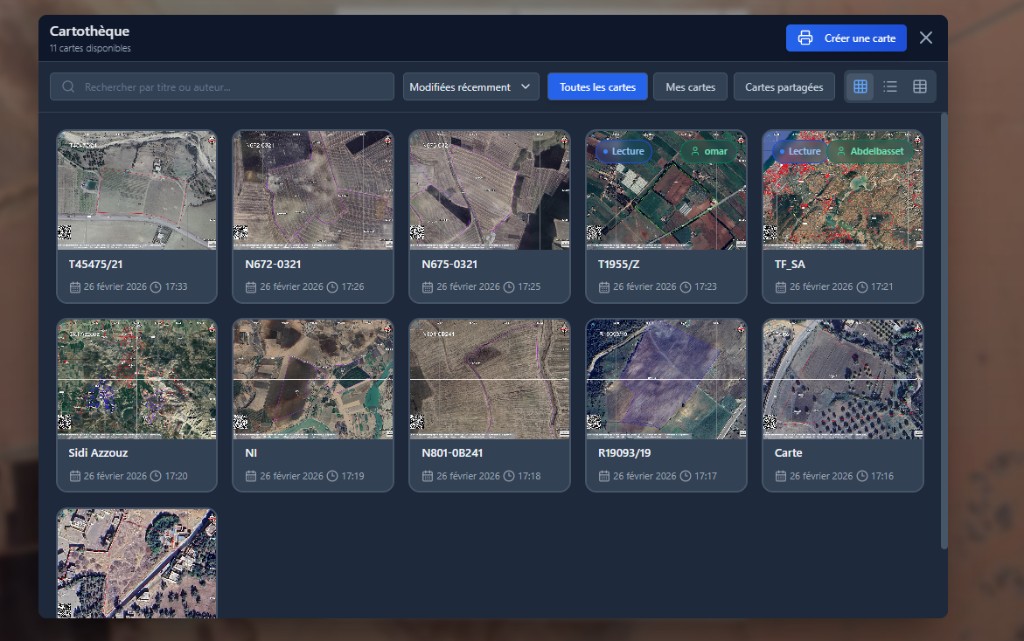Click the magnifier search icon

[68, 87]
